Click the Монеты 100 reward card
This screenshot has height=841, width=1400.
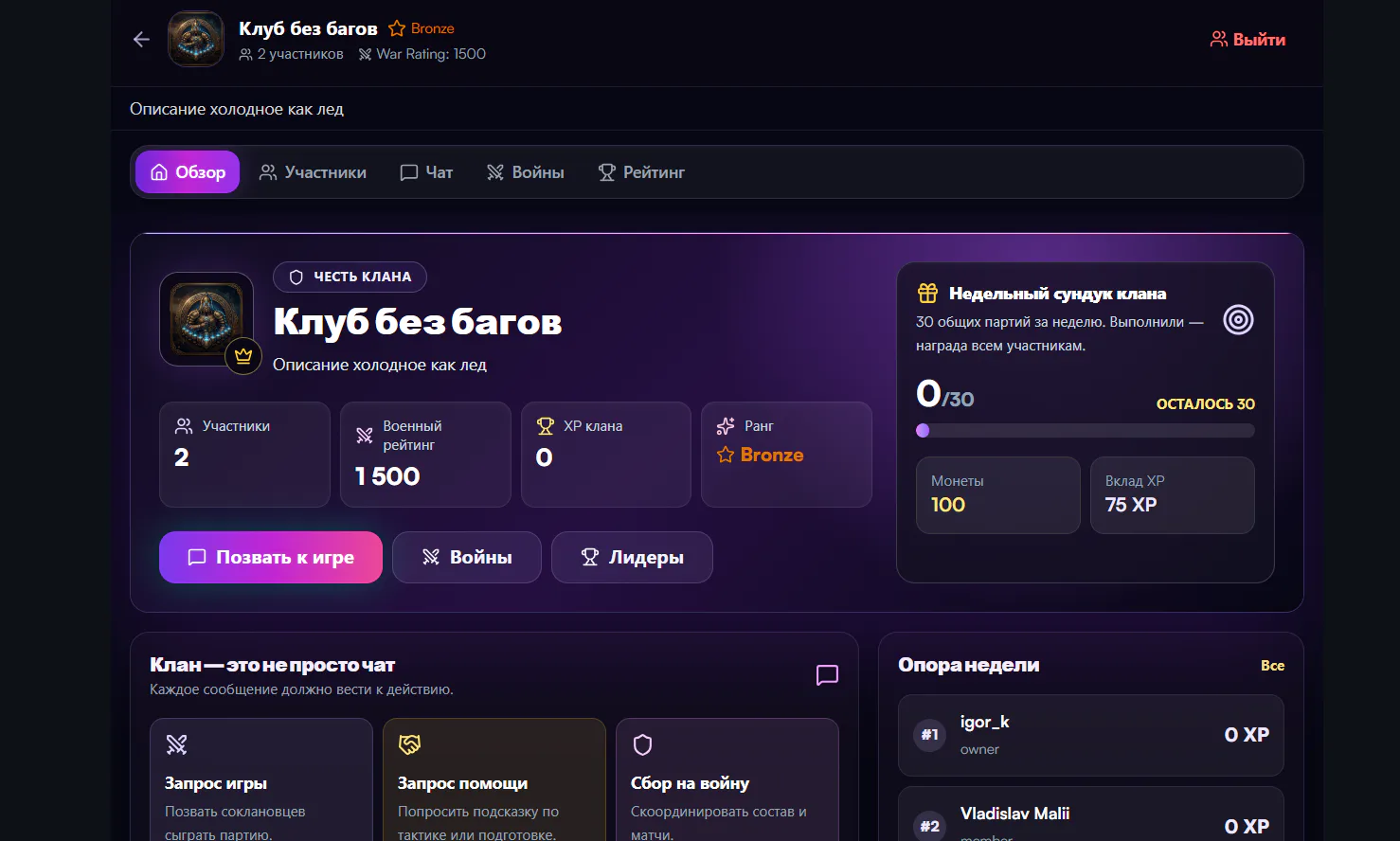(998, 495)
